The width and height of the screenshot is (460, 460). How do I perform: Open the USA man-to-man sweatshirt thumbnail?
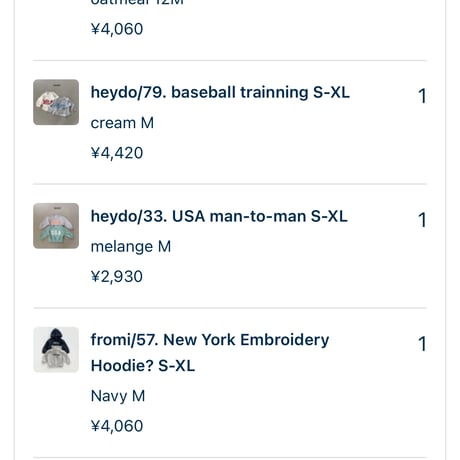[x=56, y=226]
